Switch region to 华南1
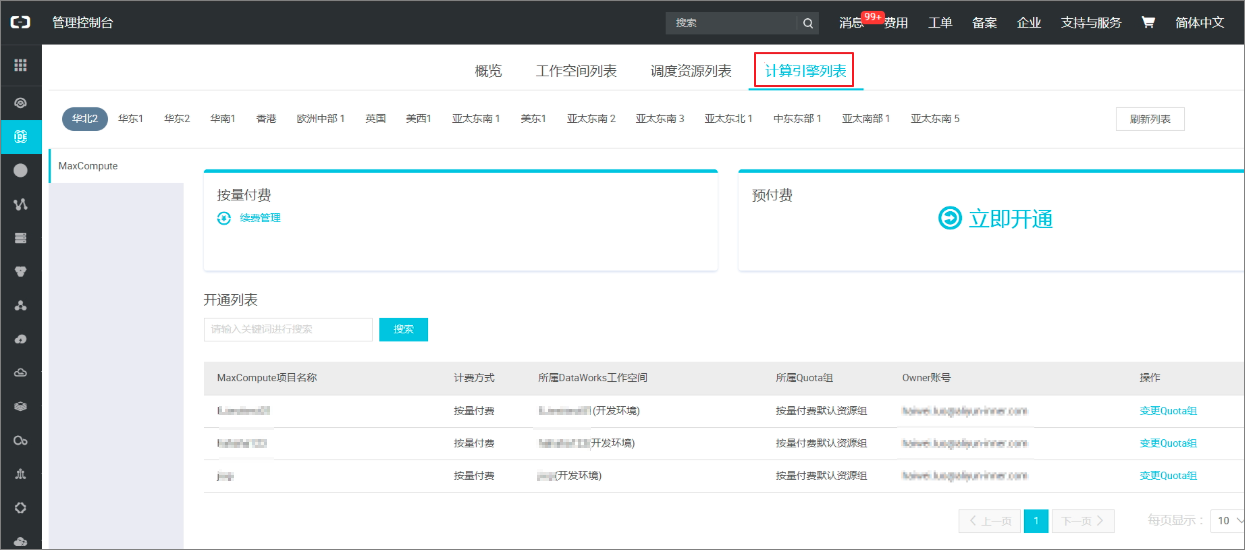This screenshot has width=1245, height=550. pos(223,119)
